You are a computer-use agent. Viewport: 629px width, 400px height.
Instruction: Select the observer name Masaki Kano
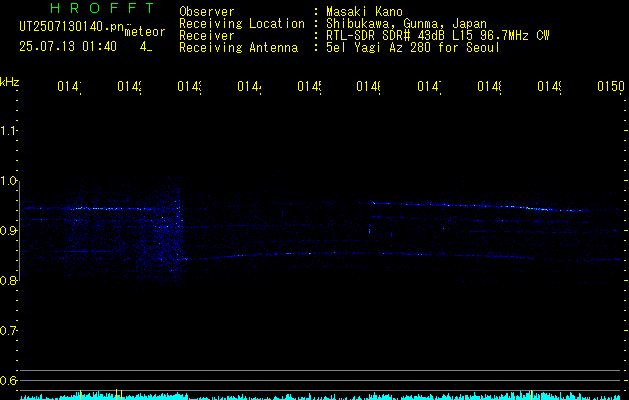[x=364, y=12]
